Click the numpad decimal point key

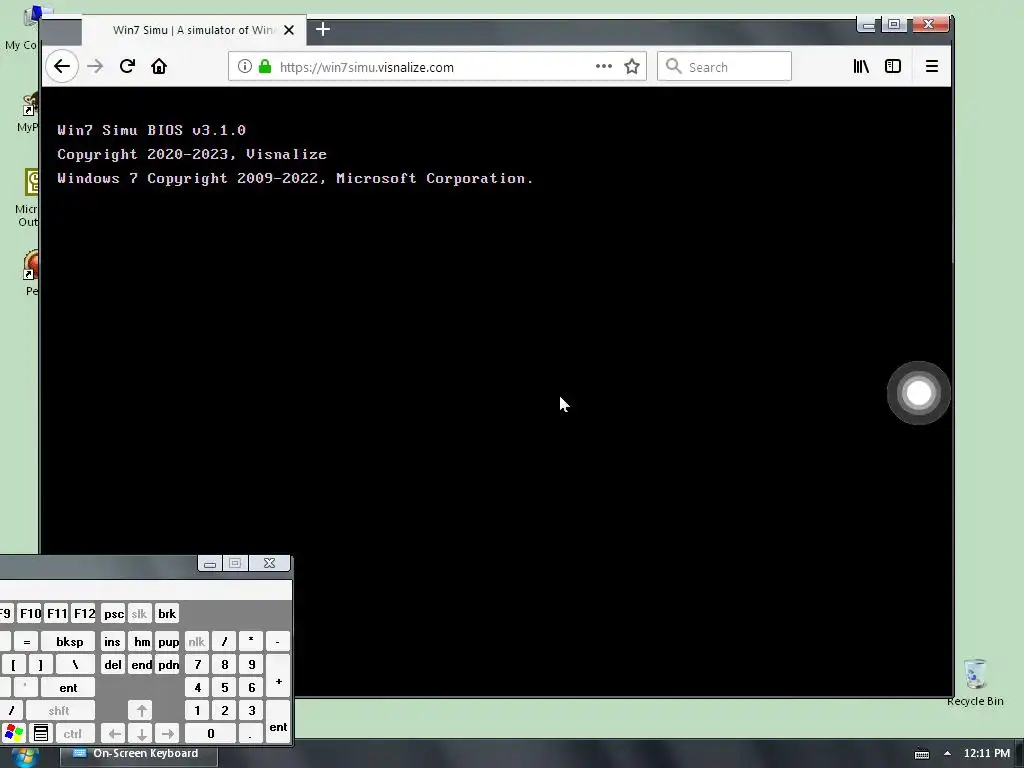tap(251, 733)
